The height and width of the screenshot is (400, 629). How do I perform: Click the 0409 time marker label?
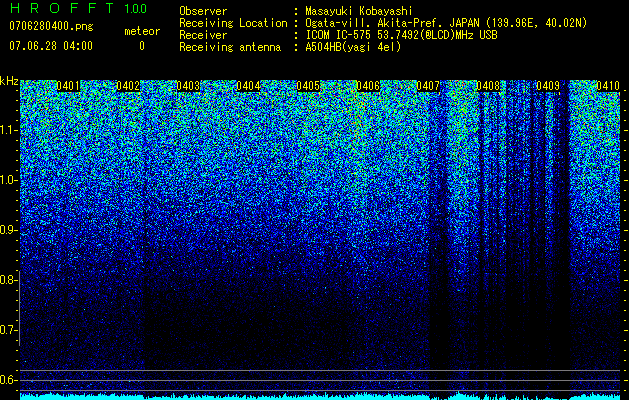point(548,86)
